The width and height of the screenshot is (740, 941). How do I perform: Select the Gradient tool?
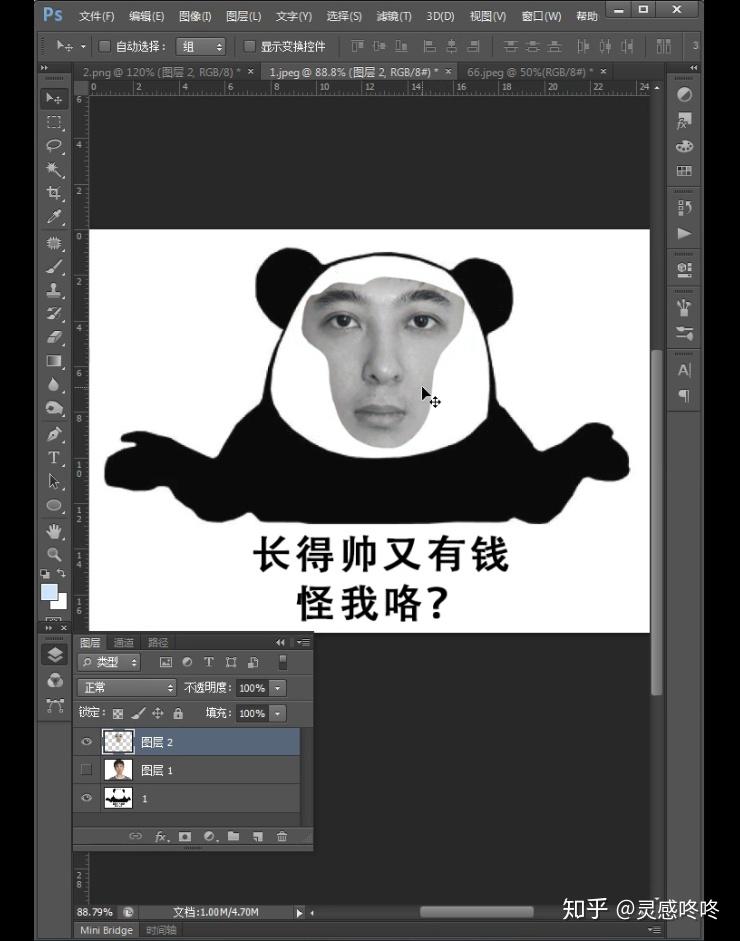(x=54, y=361)
